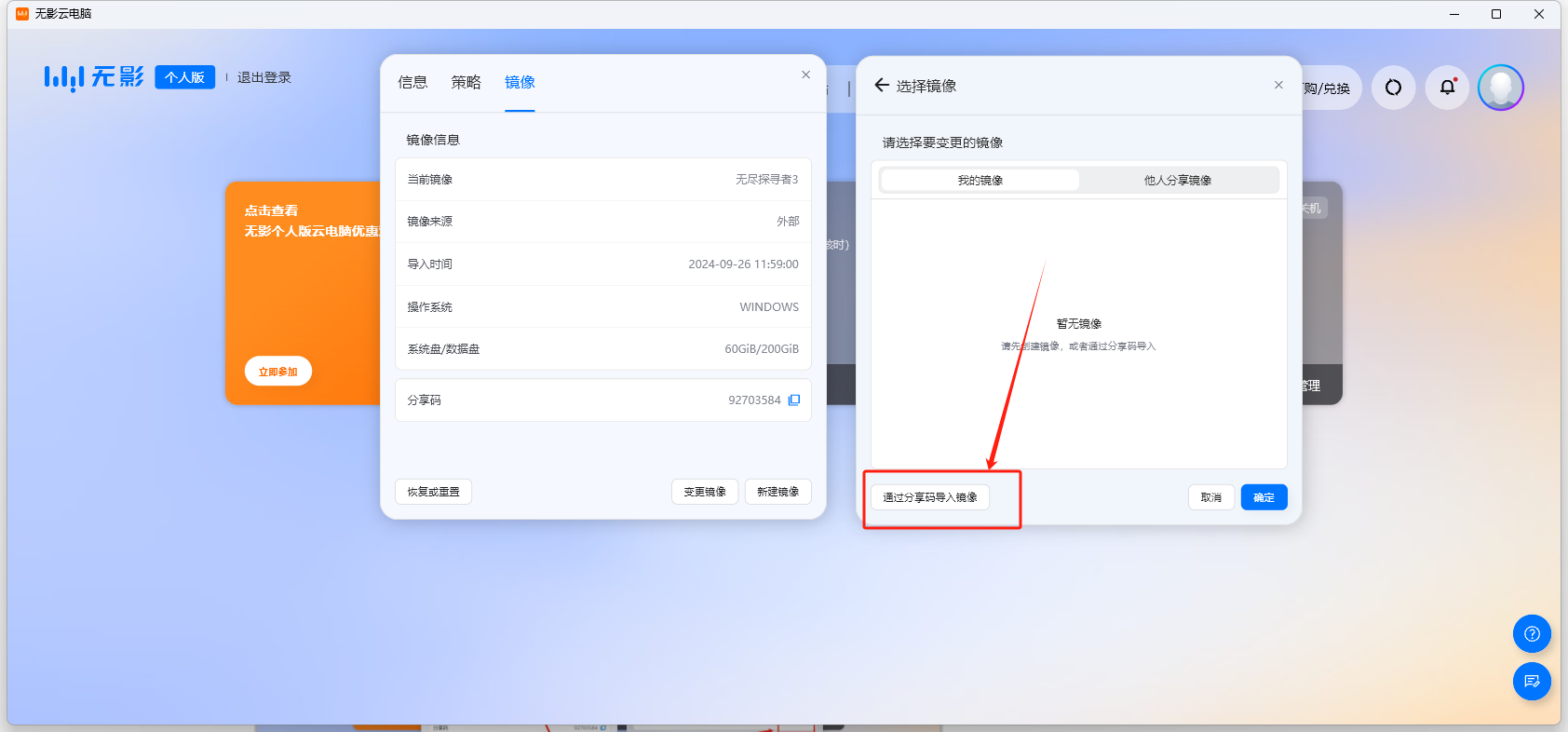This screenshot has height=732, width=1568.
Task: Click the 通过分享码导入镜像 button
Action: pos(929,497)
